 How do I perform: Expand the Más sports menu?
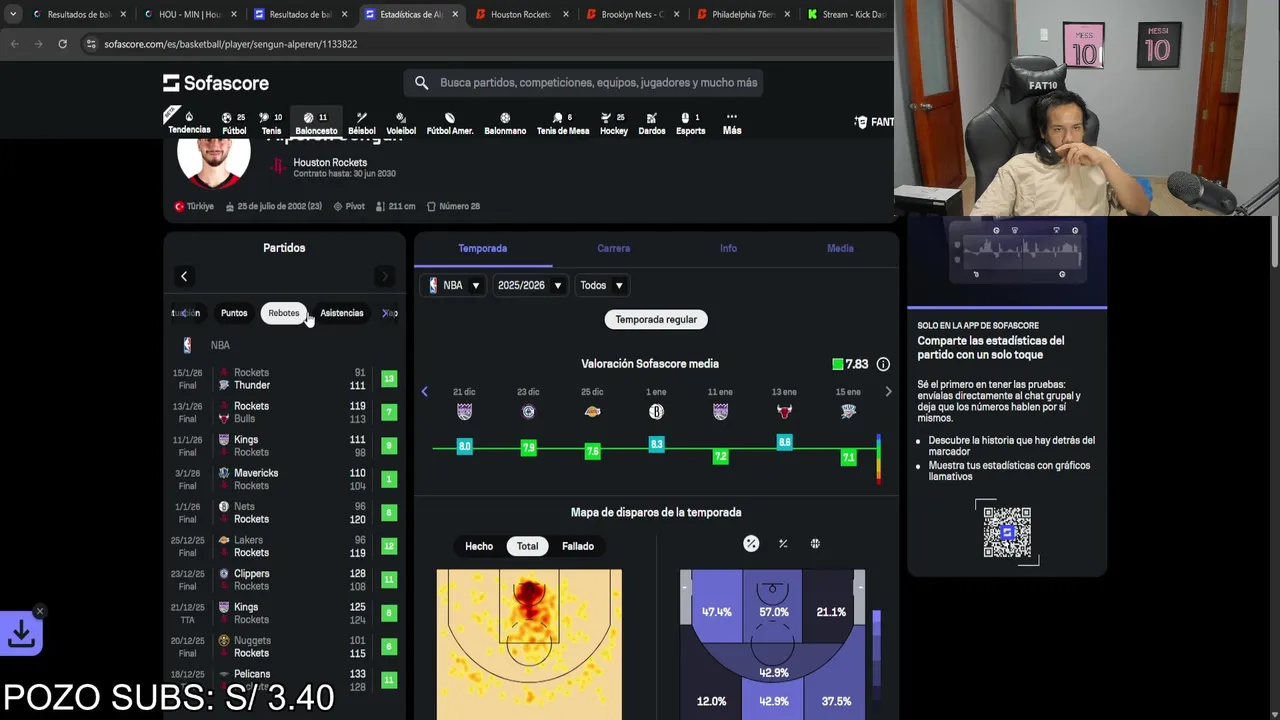coord(732,123)
